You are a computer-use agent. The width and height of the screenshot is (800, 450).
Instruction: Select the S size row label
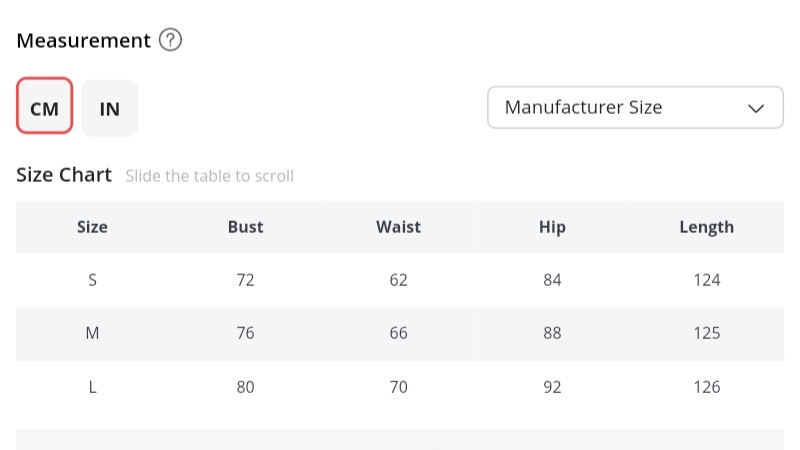pos(92,280)
